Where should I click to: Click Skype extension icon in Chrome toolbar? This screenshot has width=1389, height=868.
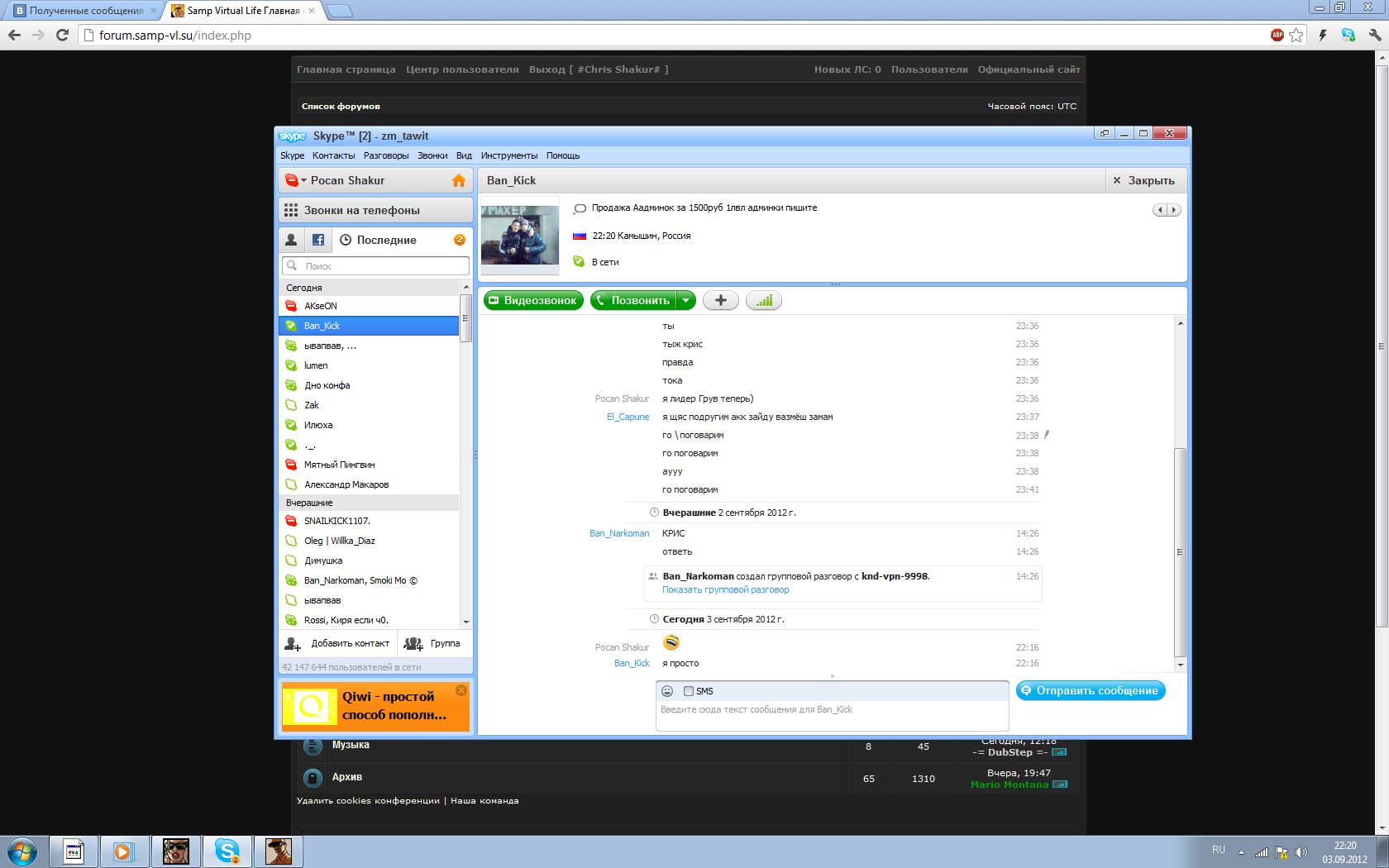1348,35
